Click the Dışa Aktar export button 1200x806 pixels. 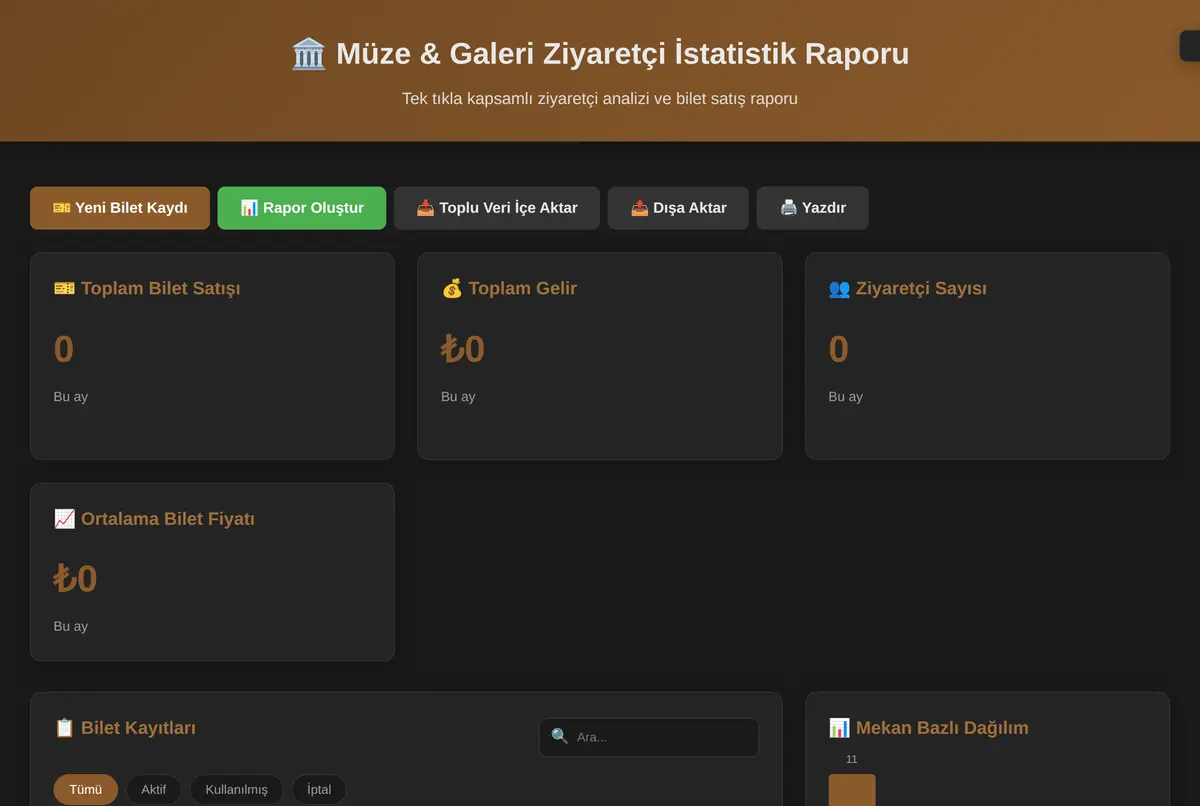(x=678, y=208)
